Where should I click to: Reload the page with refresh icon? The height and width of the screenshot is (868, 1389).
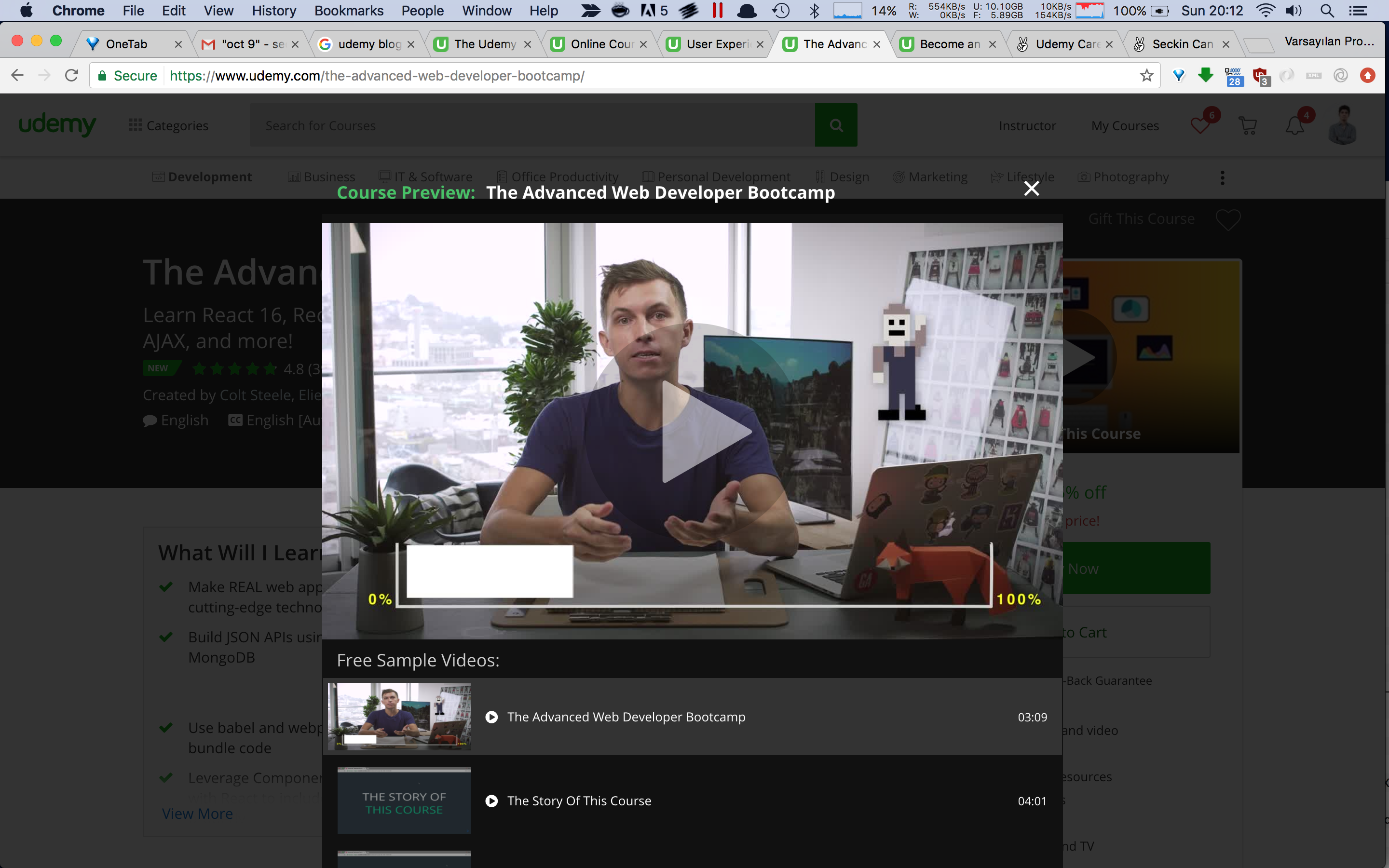71,76
